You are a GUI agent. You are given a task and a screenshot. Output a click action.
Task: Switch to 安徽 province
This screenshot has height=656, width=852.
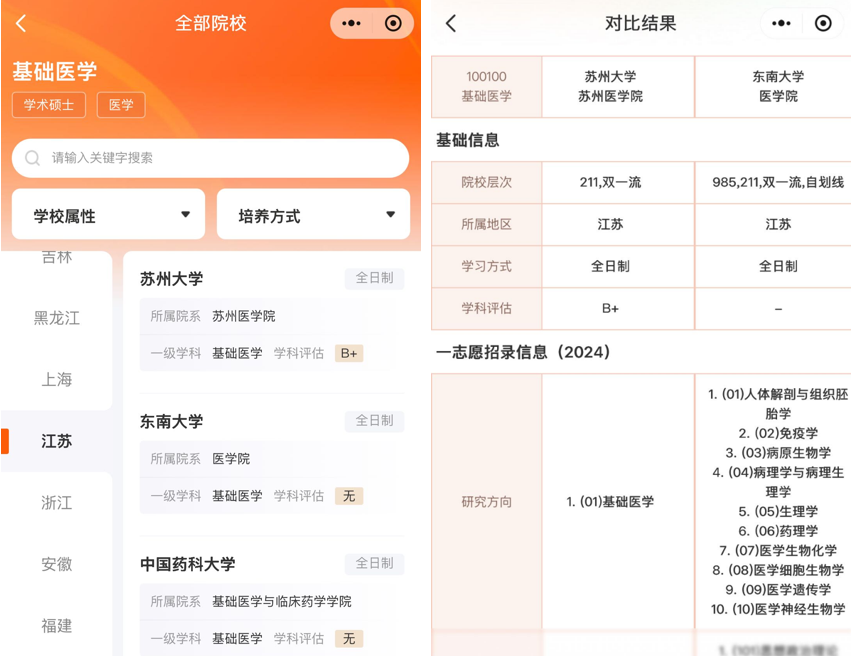pyautogui.click(x=57, y=565)
